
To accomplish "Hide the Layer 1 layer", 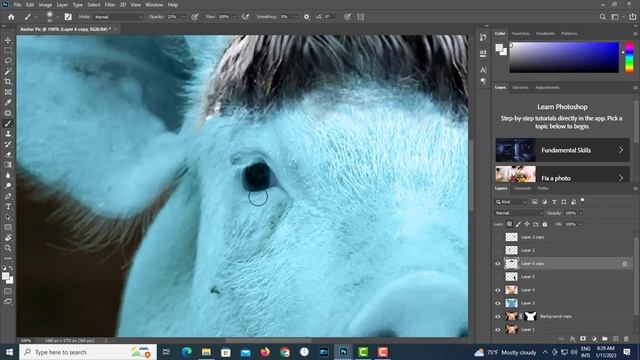I will (498, 329).
